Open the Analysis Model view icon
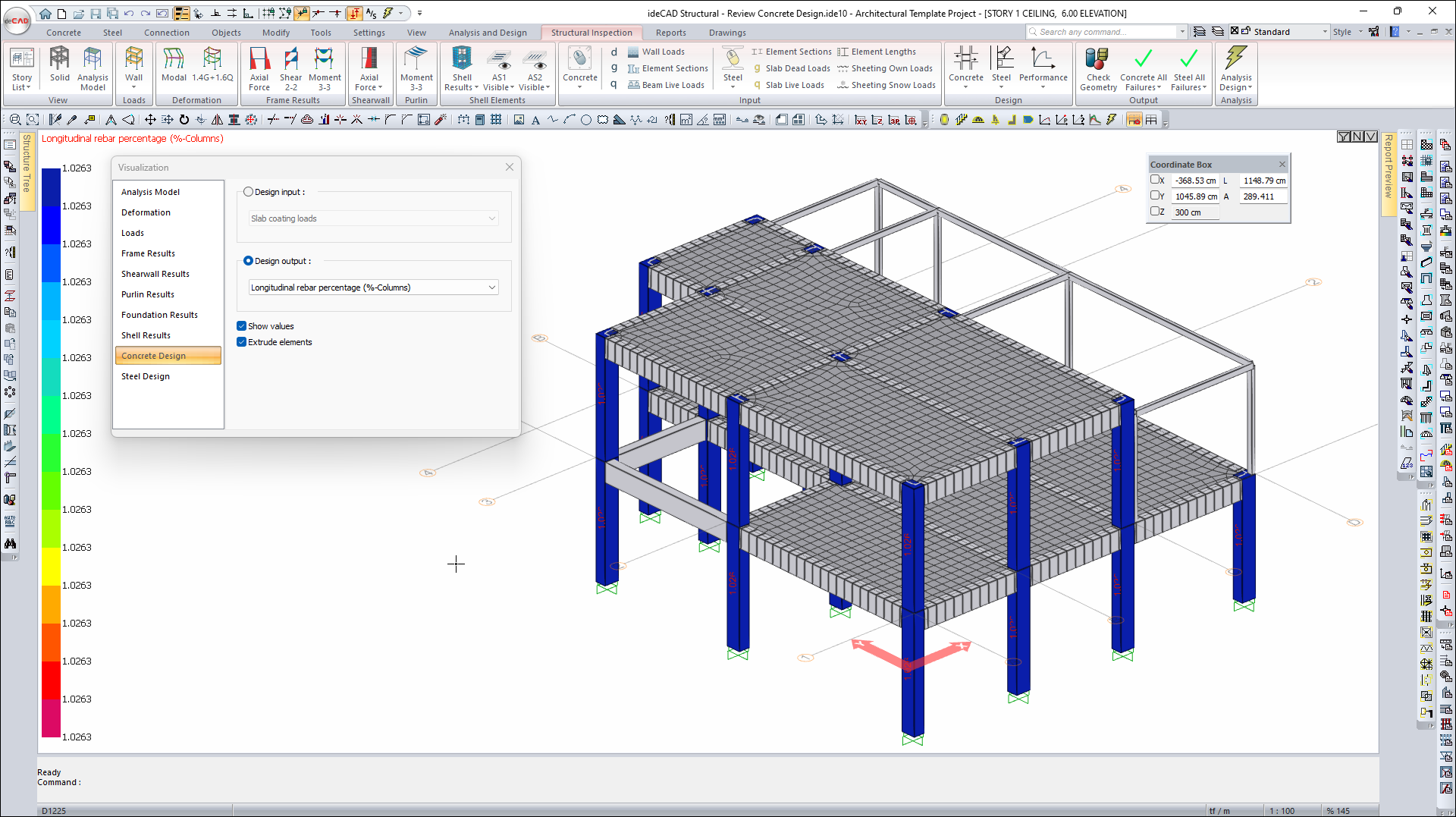Image resolution: width=1456 pixels, height=817 pixels. click(93, 68)
